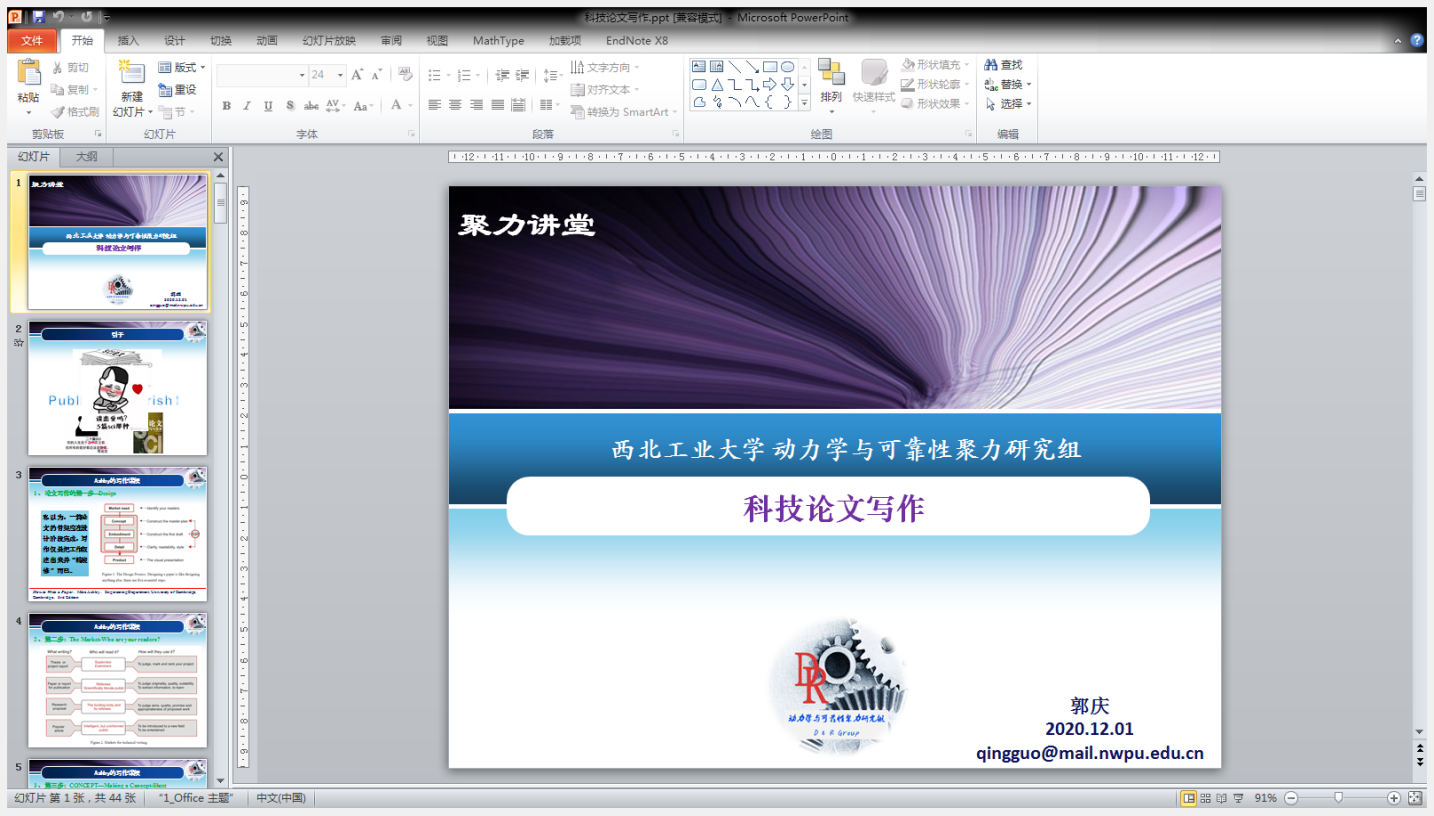Click the zoom slider in status bar
The width and height of the screenshot is (1434, 816).
click(x=1339, y=798)
